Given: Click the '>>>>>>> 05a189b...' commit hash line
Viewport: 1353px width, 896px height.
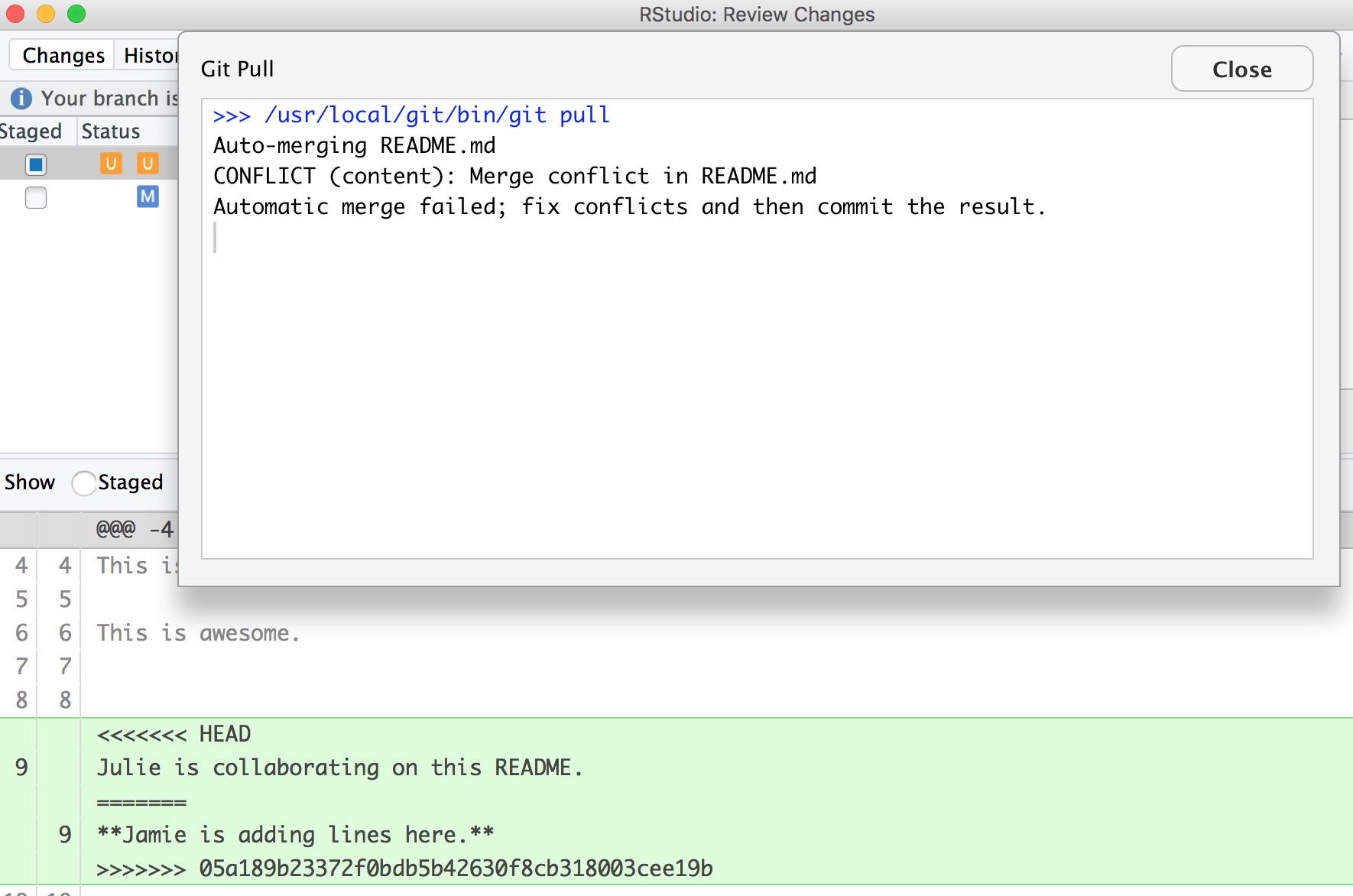Looking at the screenshot, I should pos(404,868).
